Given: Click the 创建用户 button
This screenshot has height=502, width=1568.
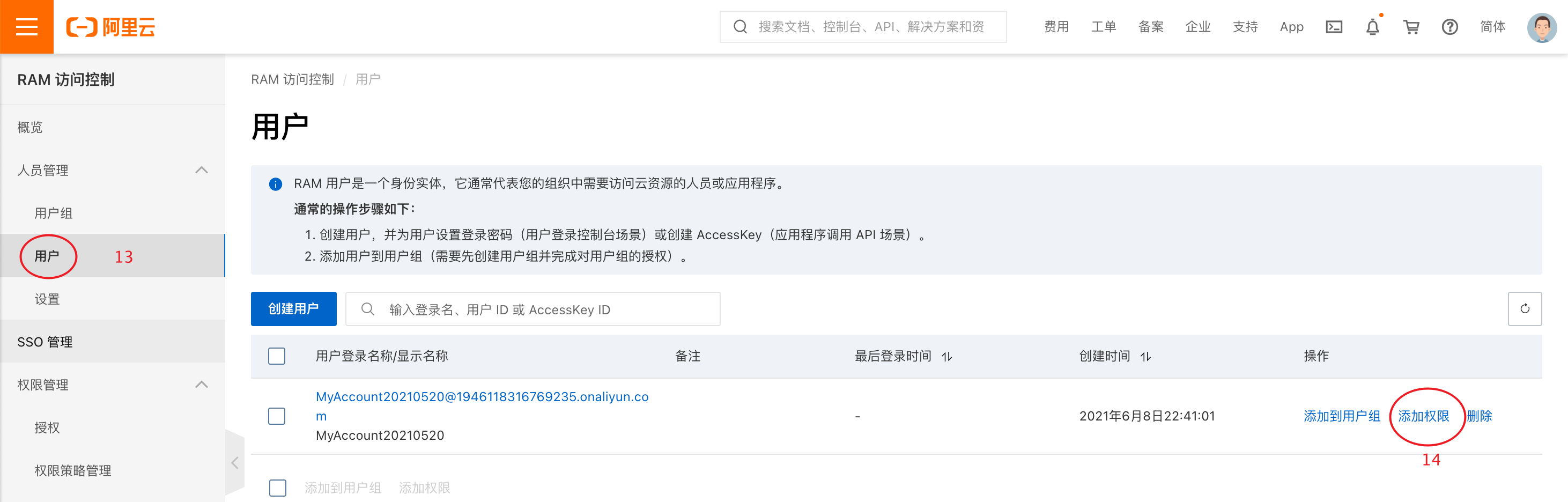Looking at the screenshot, I should pos(293,308).
